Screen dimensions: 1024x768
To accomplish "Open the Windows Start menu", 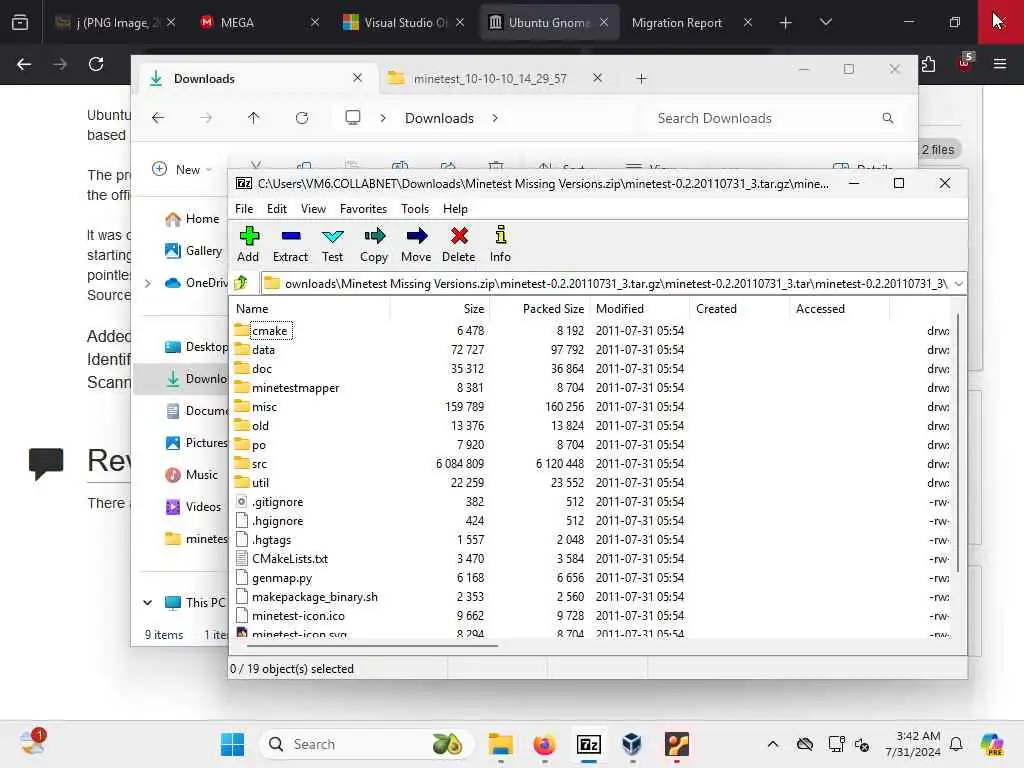I will 232,744.
